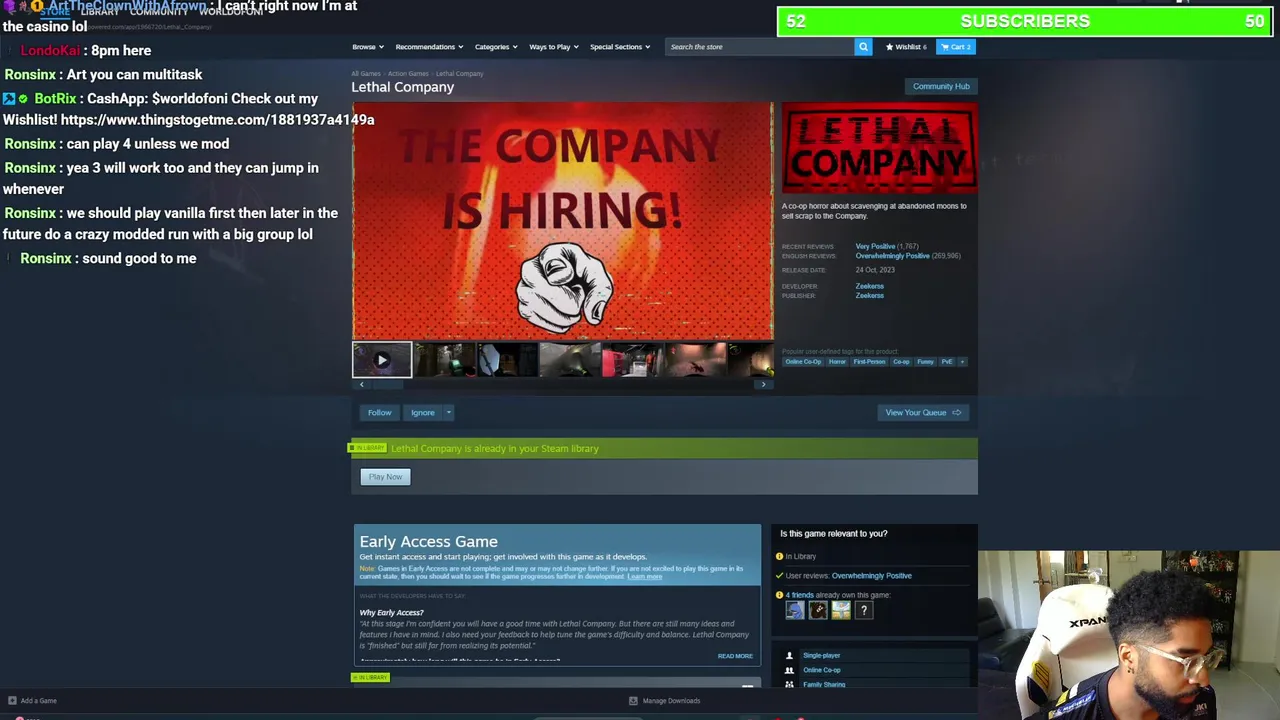Open the Zeekerss publisher link
This screenshot has height=720, width=1280.
pos(869,296)
